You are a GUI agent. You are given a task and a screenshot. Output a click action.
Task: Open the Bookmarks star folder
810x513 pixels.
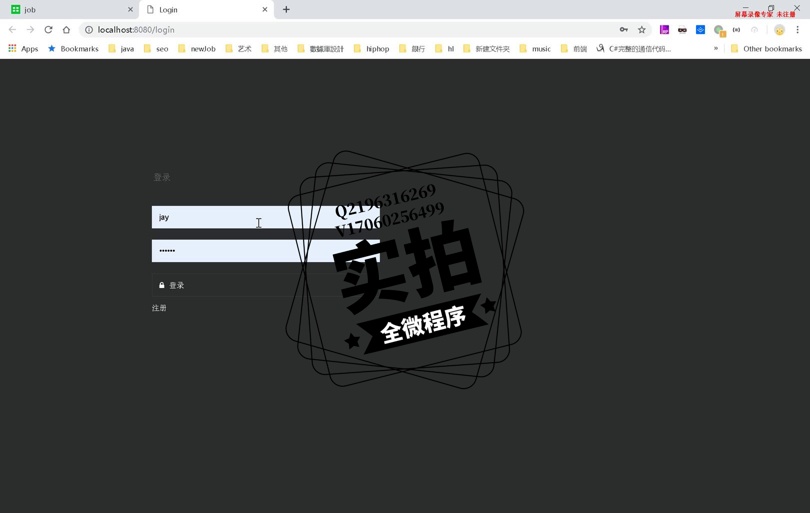pos(73,49)
